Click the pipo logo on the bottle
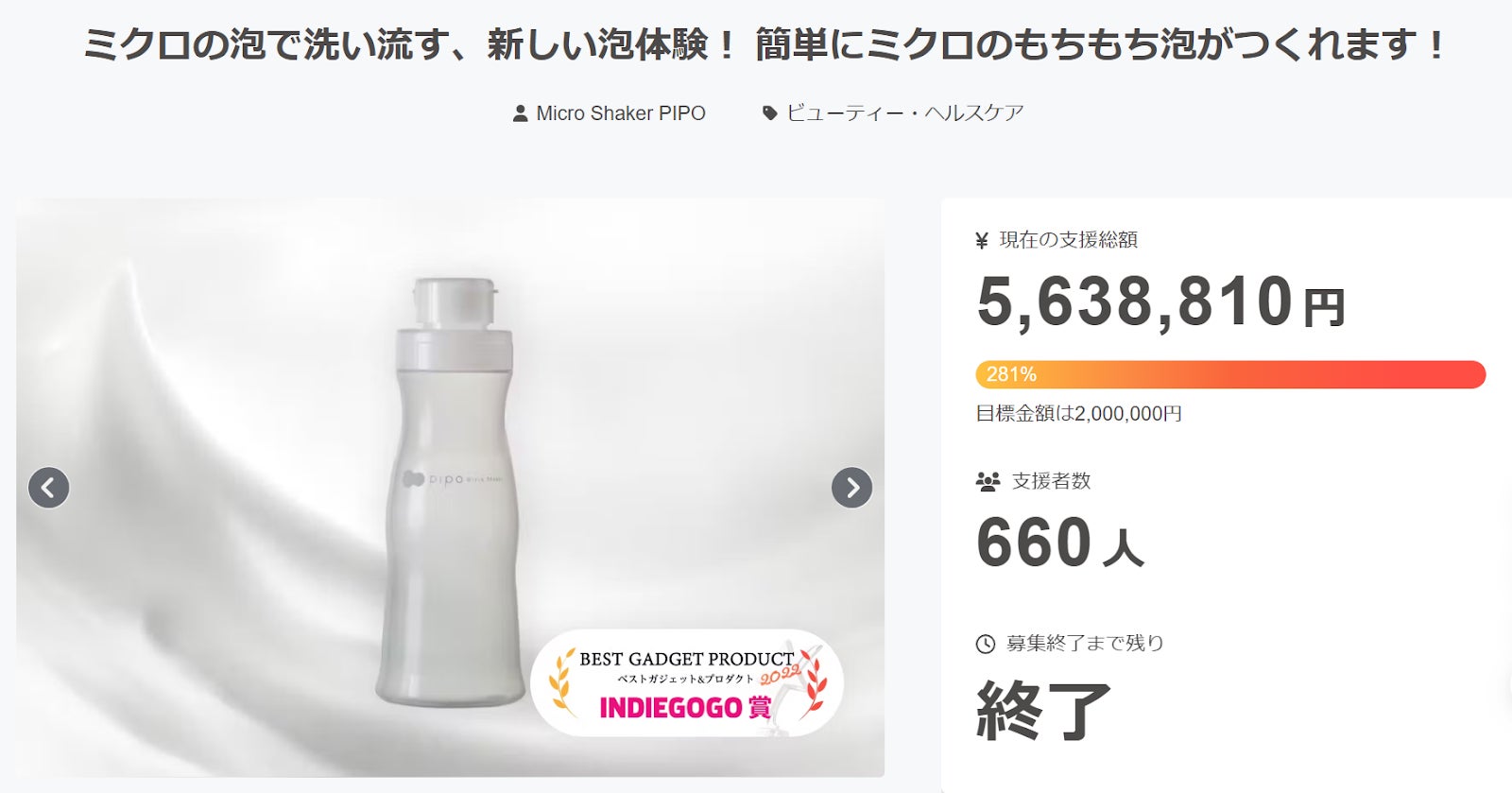Image resolution: width=1512 pixels, height=793 pixels. pos(435,479)
